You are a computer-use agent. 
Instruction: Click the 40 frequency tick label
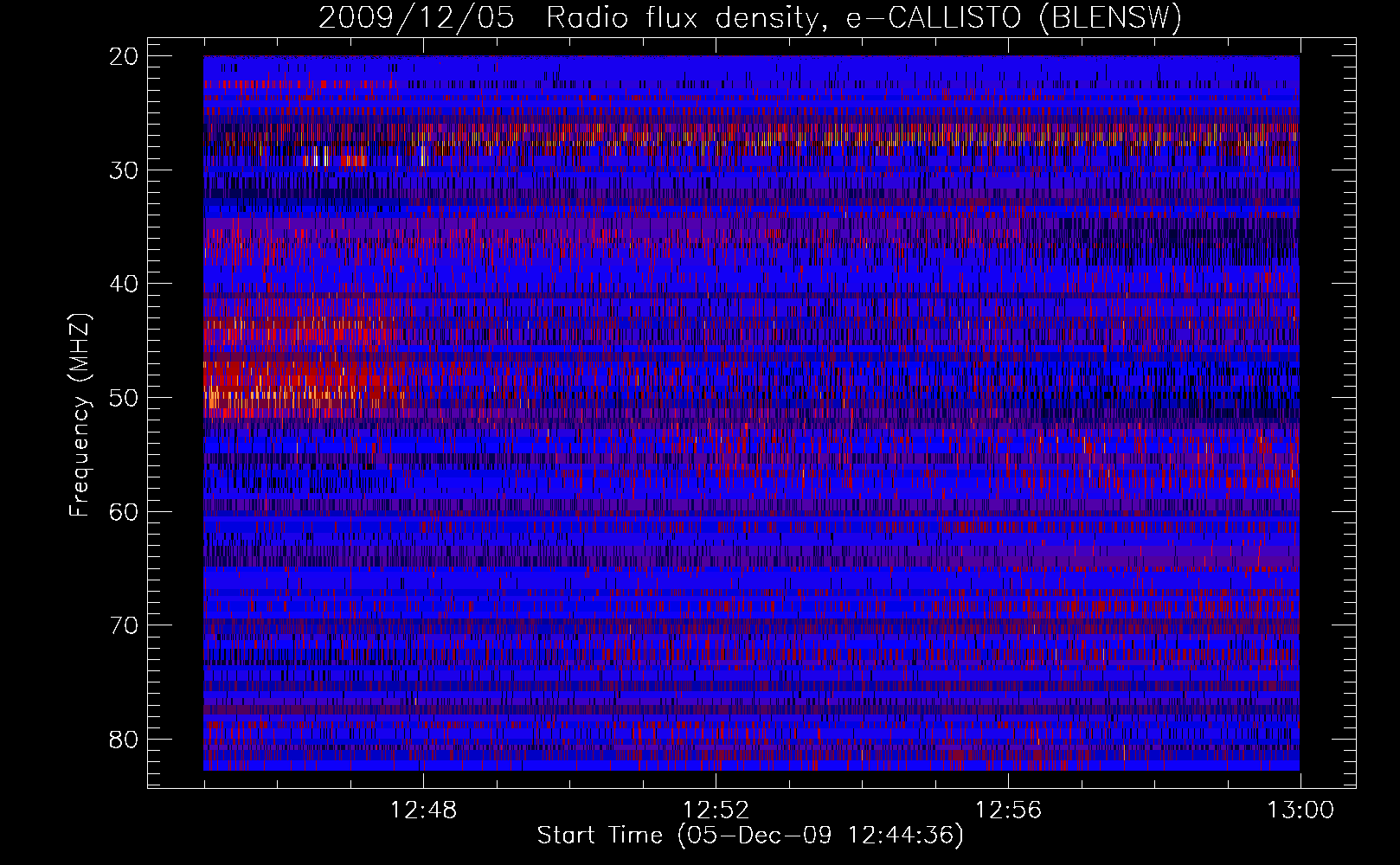click(124, 284)
